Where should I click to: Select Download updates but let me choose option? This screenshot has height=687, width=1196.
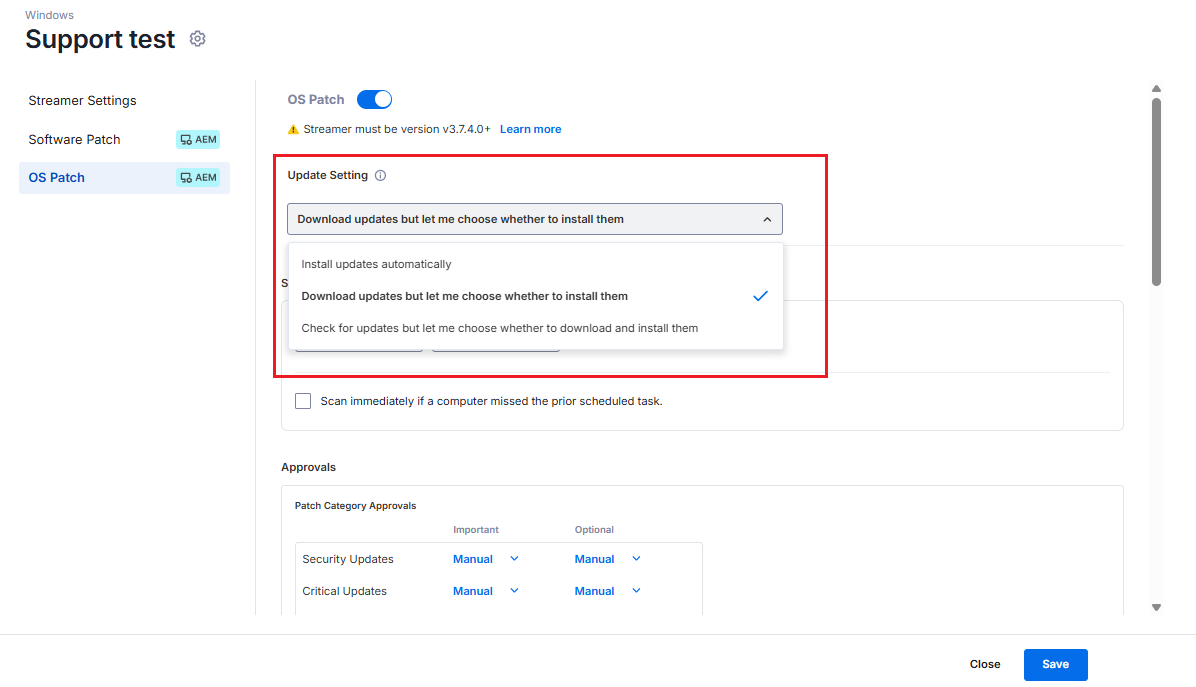click(x=535, y=296)
